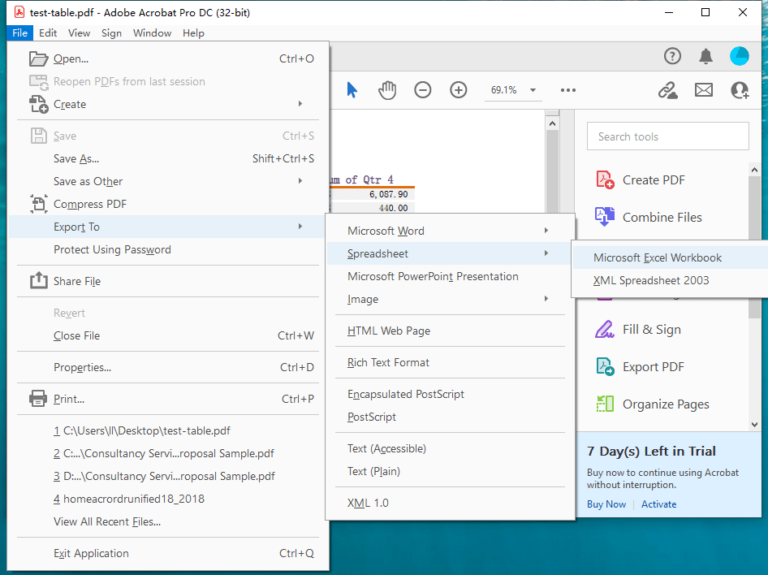Image resolution: width=768 pixels, height=575 pixels.
Task: Open the View menu
Action: tap(79, 33)
